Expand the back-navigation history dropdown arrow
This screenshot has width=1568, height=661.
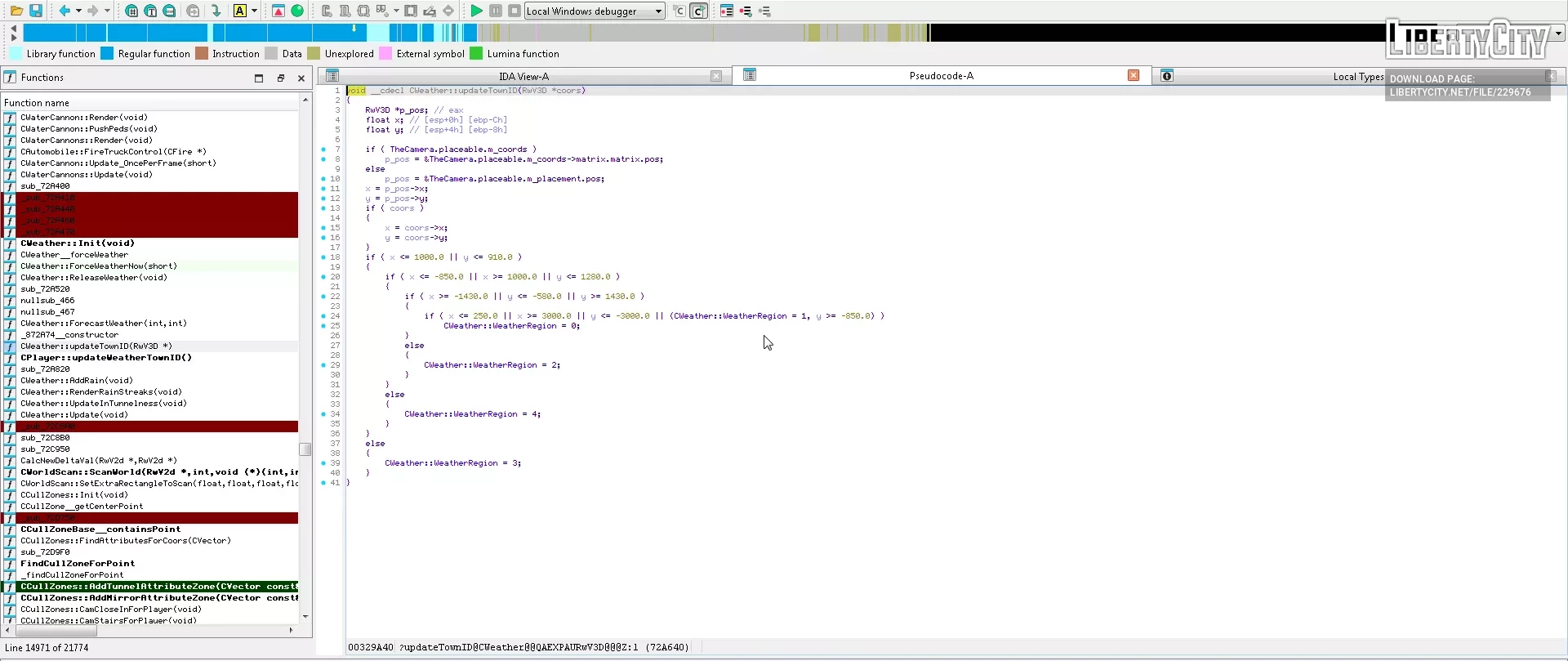[x=78, y=11]
